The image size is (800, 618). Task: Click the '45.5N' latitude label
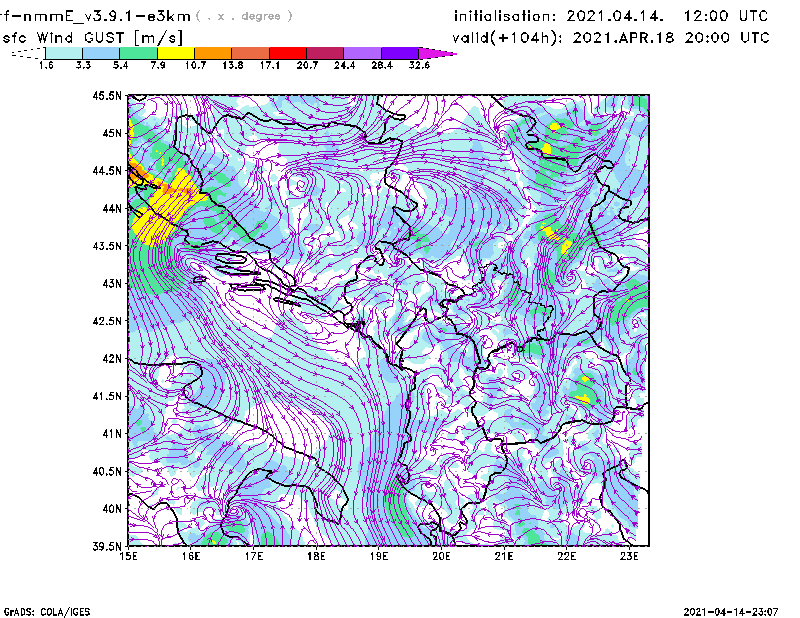click(x=108, y=95)
